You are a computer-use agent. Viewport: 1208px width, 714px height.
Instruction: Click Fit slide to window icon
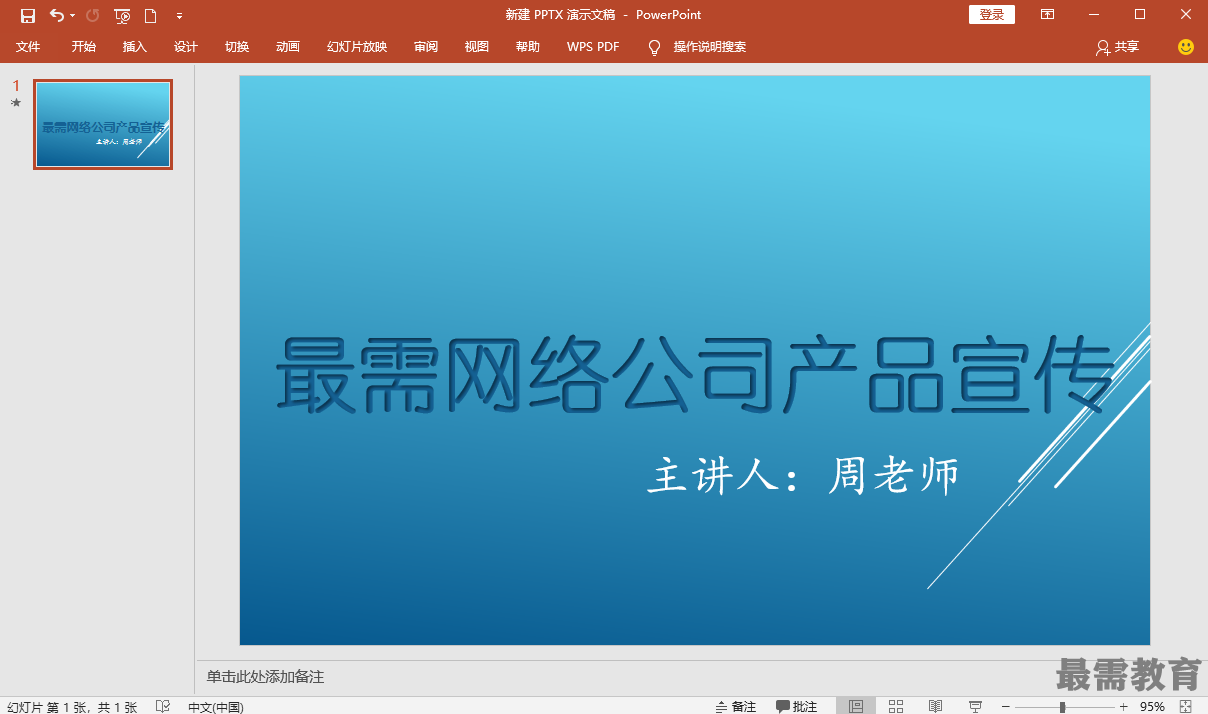(x=1186, y=706)
